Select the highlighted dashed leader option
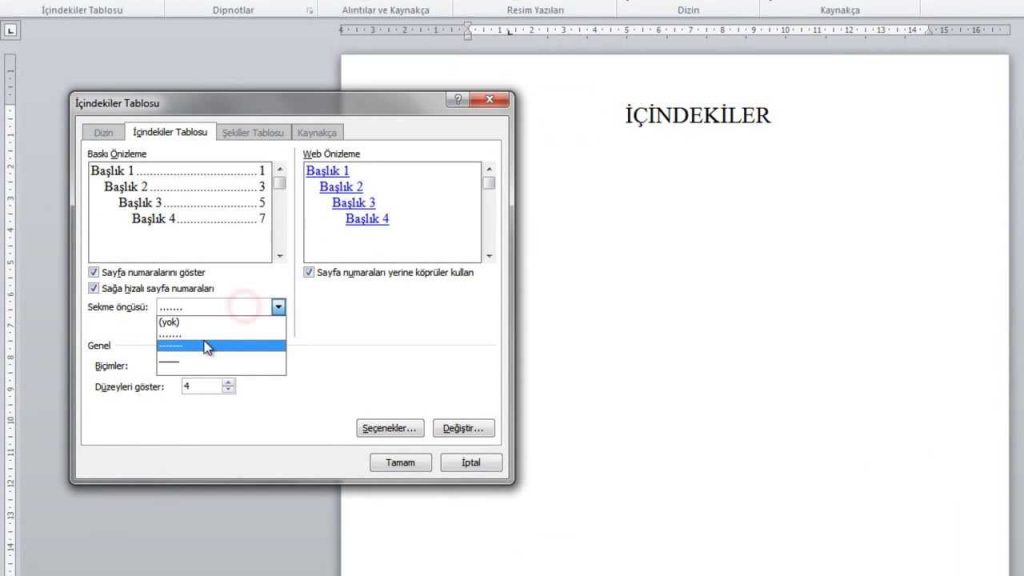Image resolution: width=1024 pixels, height=576 pixels. (221, 345)
